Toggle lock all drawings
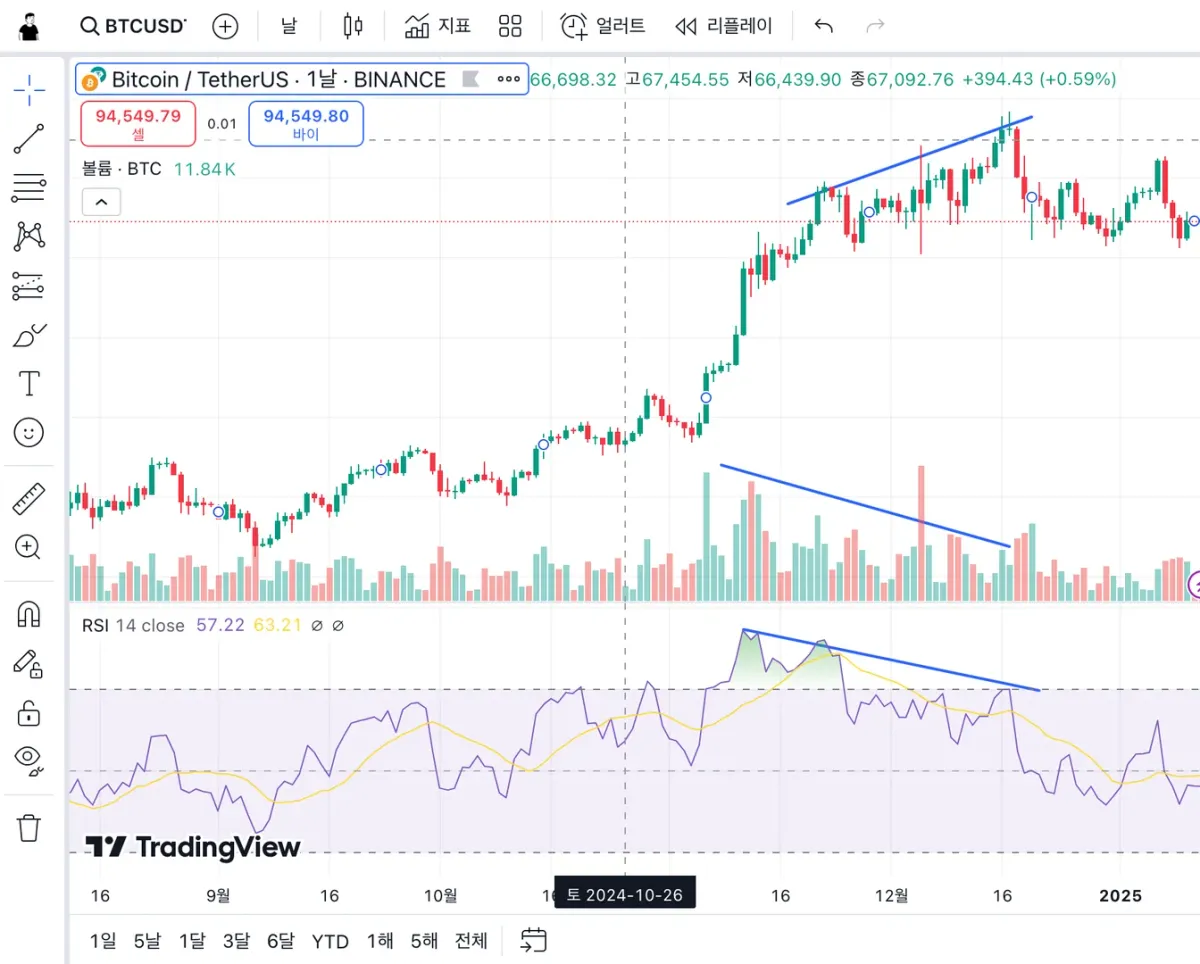1200x964 pixels. 29,712
